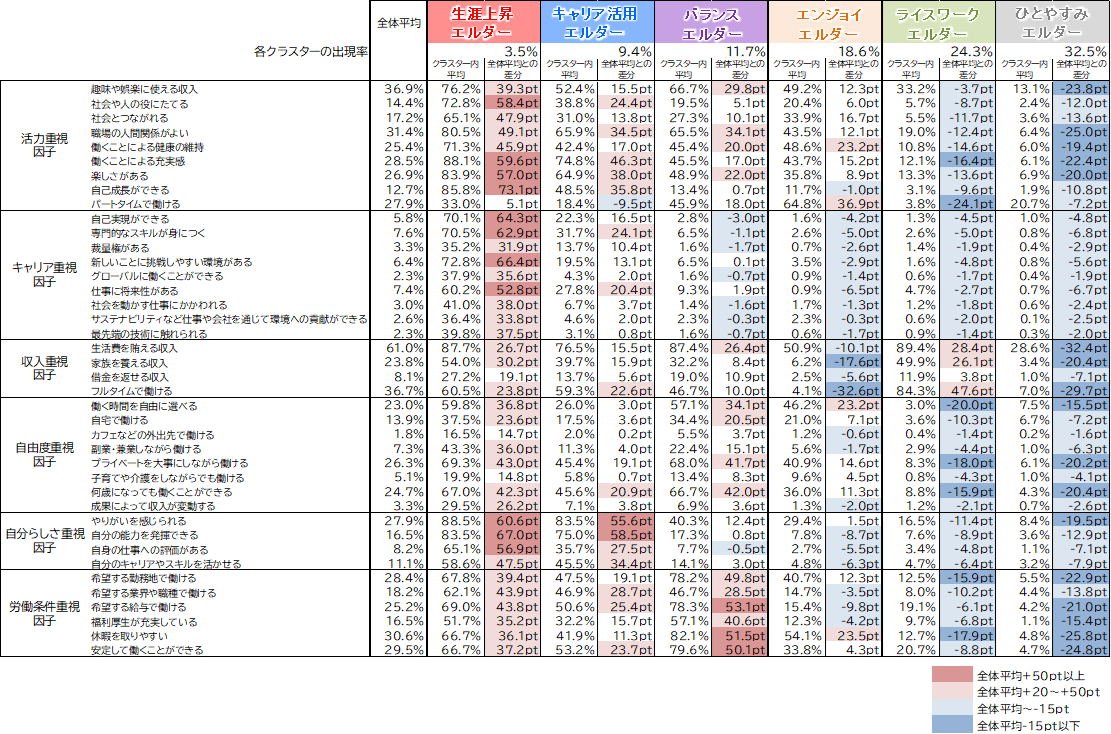Pick the light blue 全体平均~-15pt legend swatch
The image size is (1111, 734).
[952, 708]
